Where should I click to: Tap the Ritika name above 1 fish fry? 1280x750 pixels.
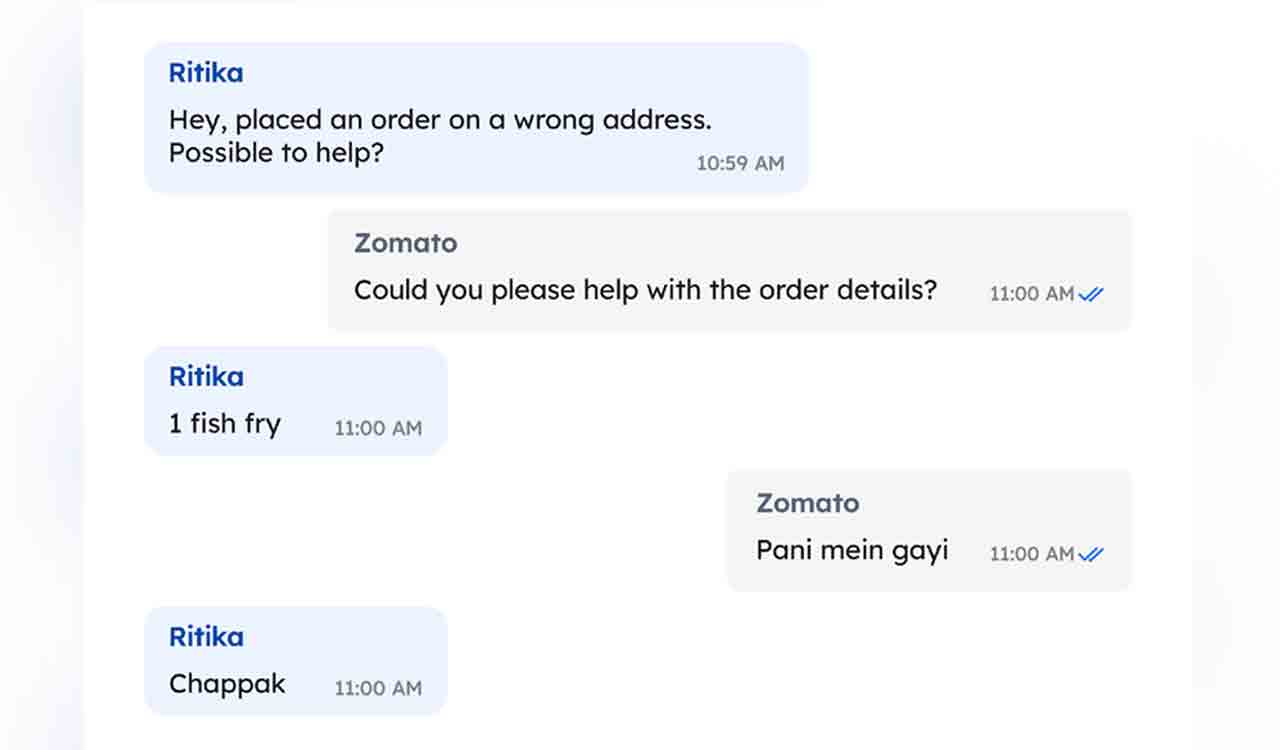(205, 377)
